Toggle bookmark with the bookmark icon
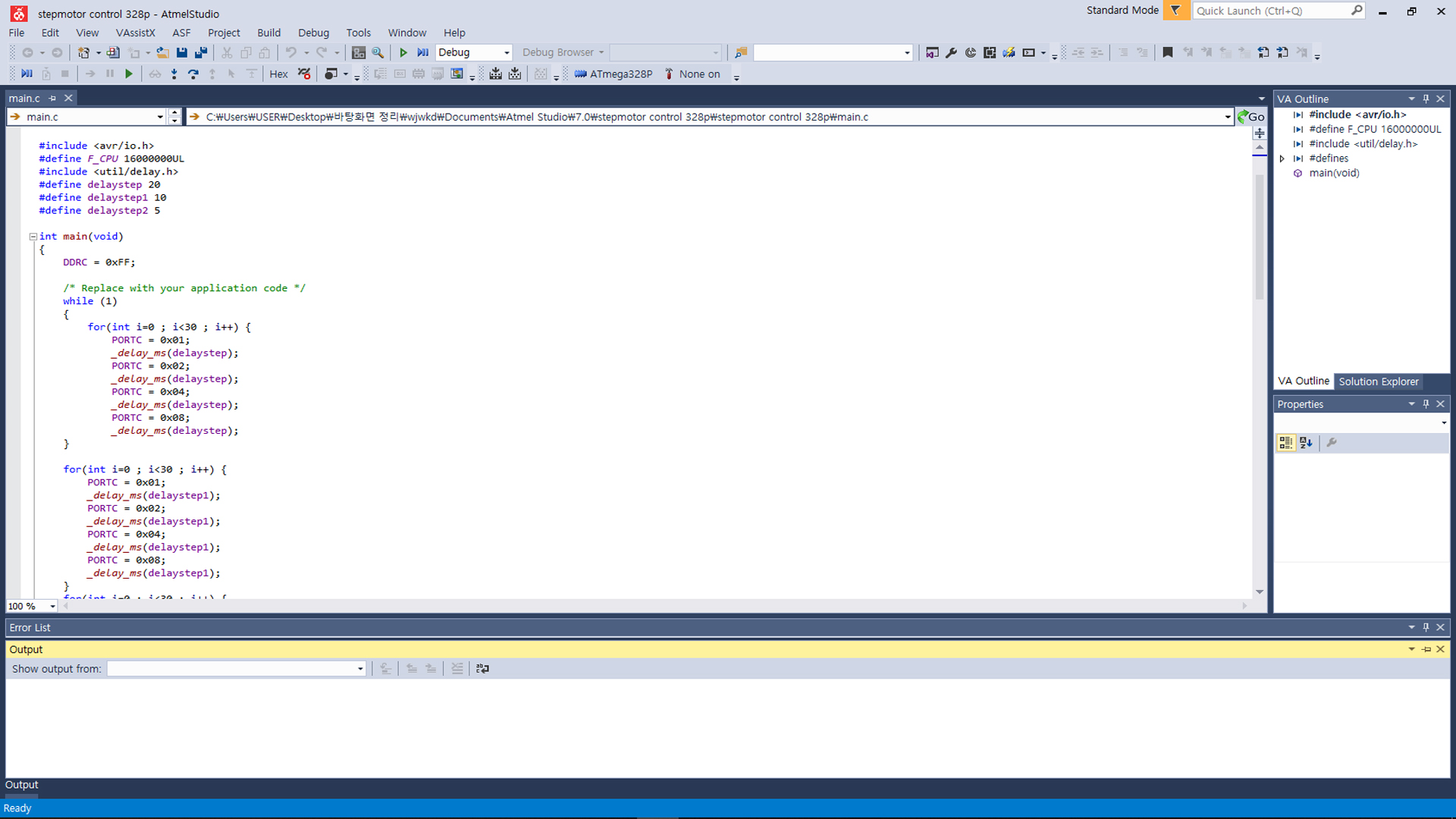Viewport: 1456px width, 819px height. 1168,52
